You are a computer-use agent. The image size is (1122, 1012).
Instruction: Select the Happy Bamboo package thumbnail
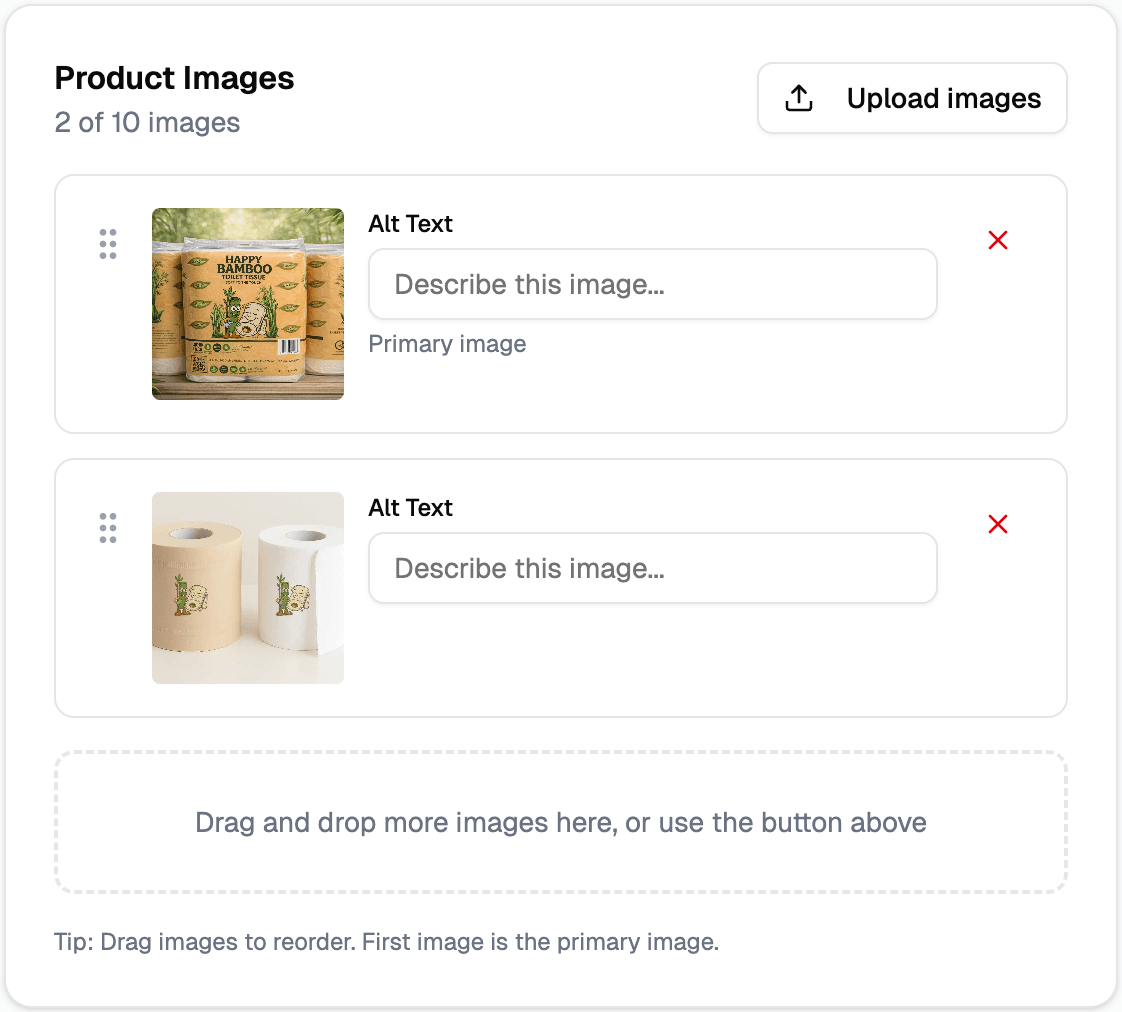247,304
